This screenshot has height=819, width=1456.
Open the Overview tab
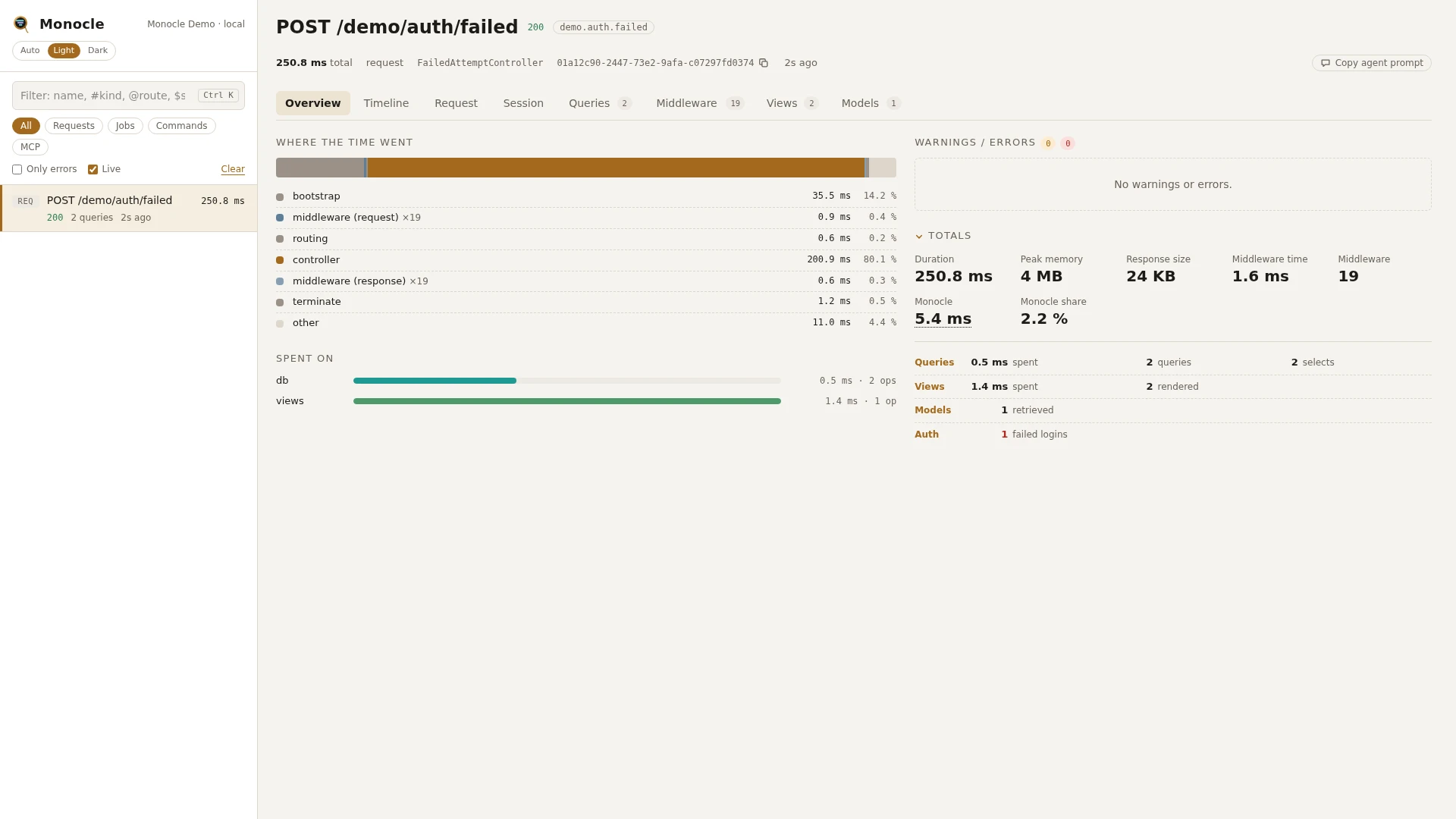pos(312,103)
